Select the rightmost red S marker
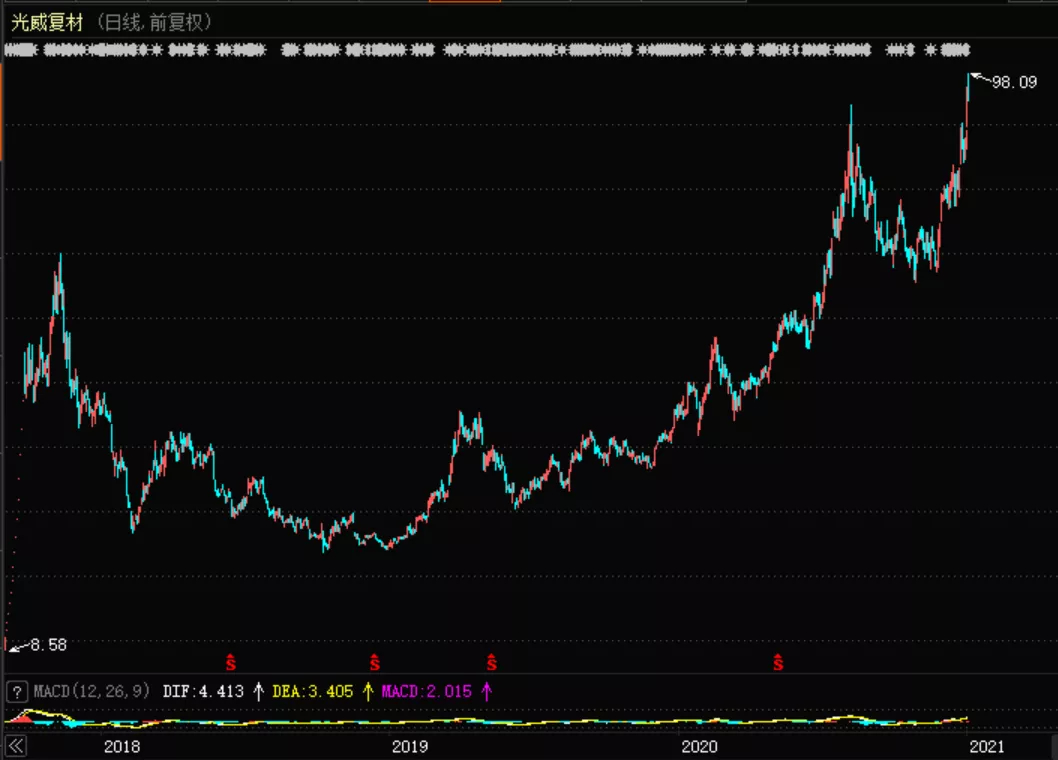Viewport: 1058px width, 760px height. (x=777, y=662)
